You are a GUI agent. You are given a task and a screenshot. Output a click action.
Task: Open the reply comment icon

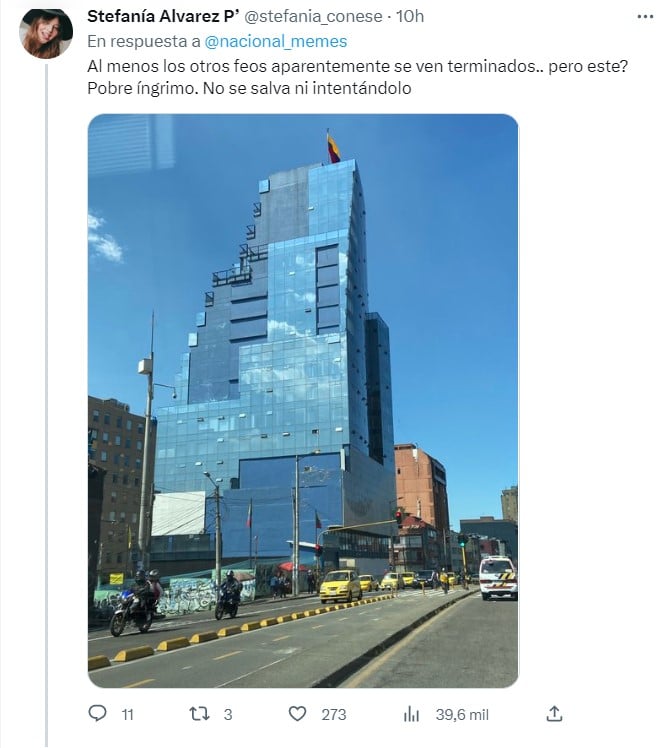pyautogui.click(x=98, y=713)
